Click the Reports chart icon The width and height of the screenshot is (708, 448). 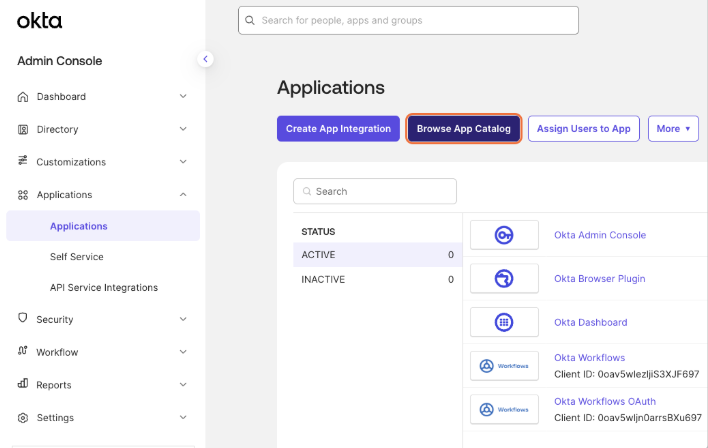(23, 383)
